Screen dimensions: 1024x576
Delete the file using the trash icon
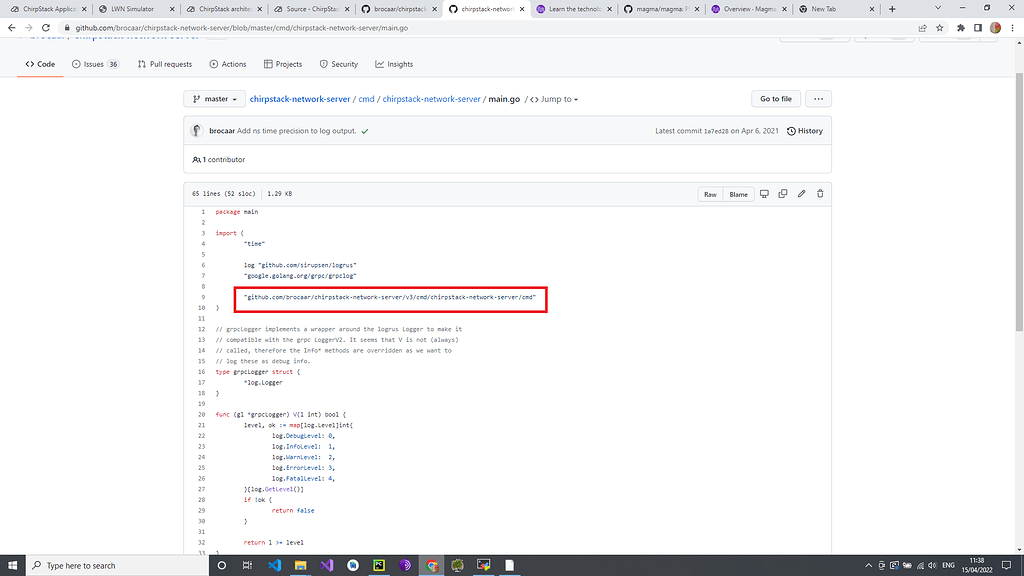[x=819, y=194]
